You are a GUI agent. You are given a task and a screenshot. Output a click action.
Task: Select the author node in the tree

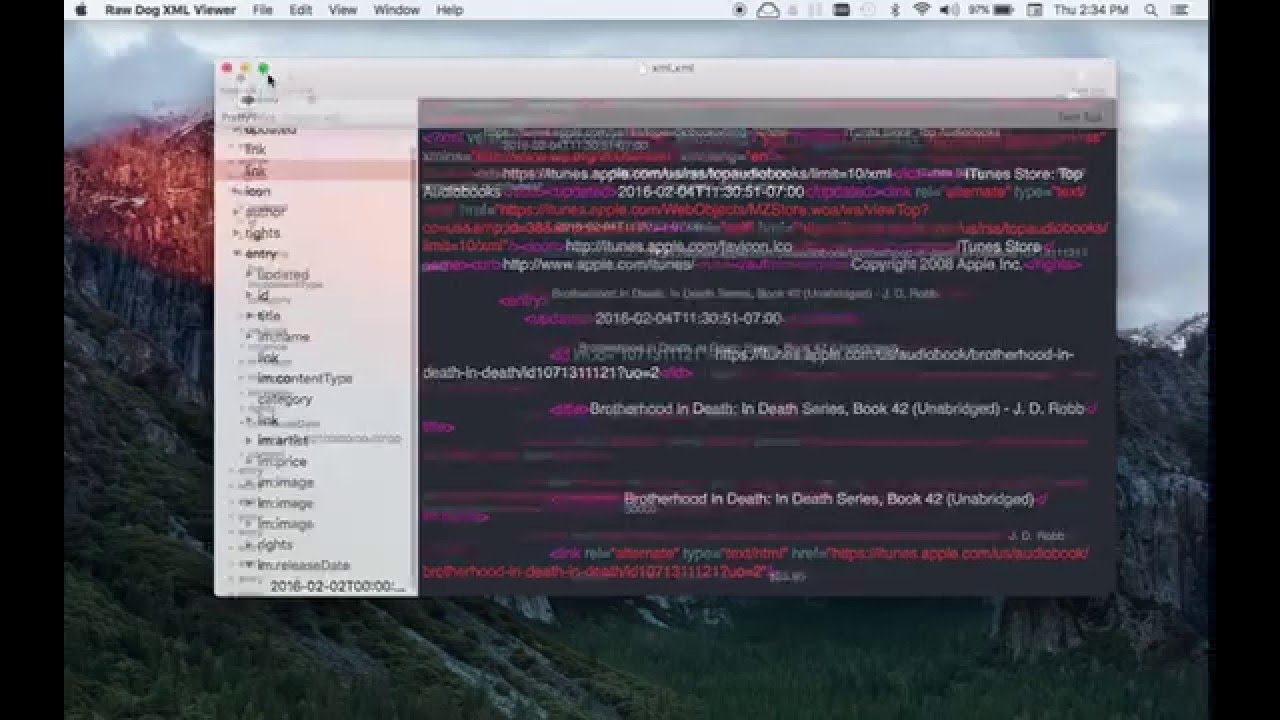(x=266, y=212)
